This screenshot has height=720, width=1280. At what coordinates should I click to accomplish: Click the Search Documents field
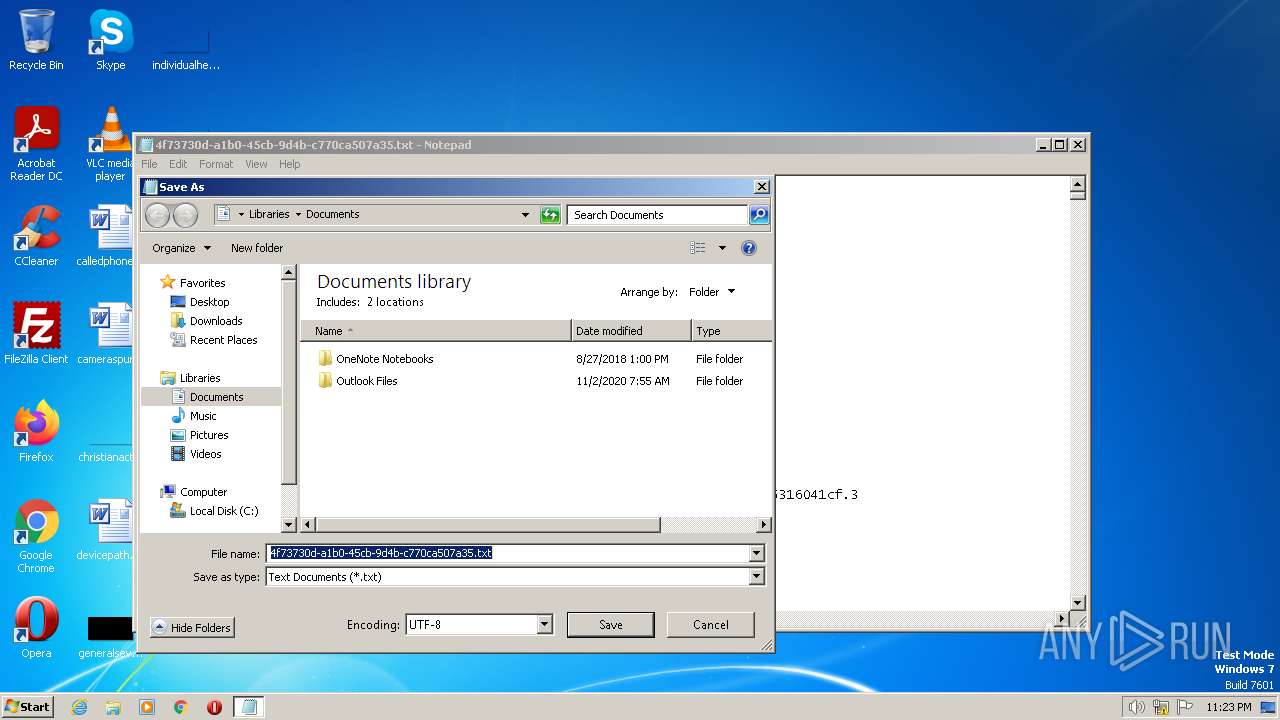click(x=657, y=215)
